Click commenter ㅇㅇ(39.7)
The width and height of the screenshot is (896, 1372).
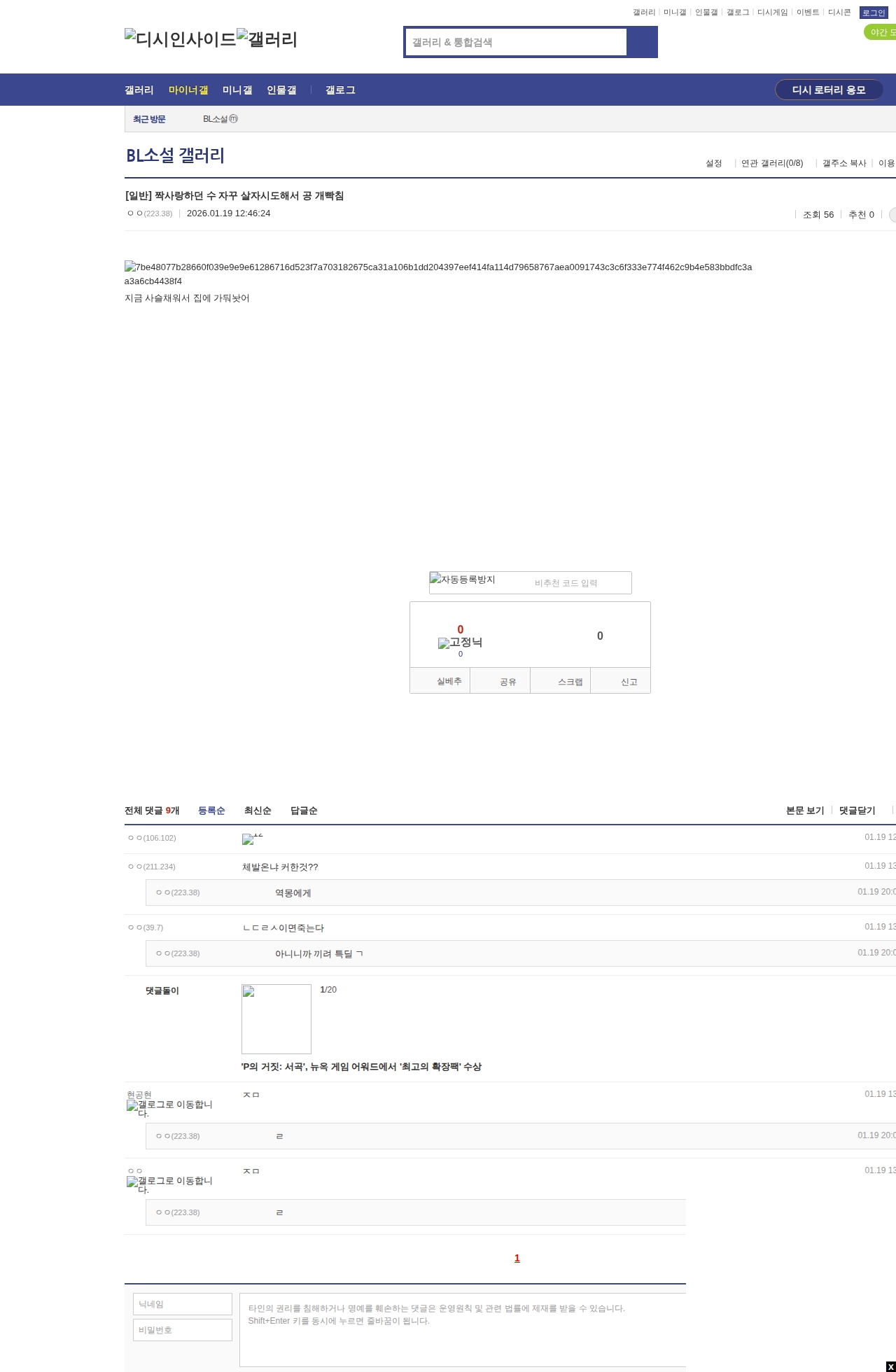pos(146,927)
